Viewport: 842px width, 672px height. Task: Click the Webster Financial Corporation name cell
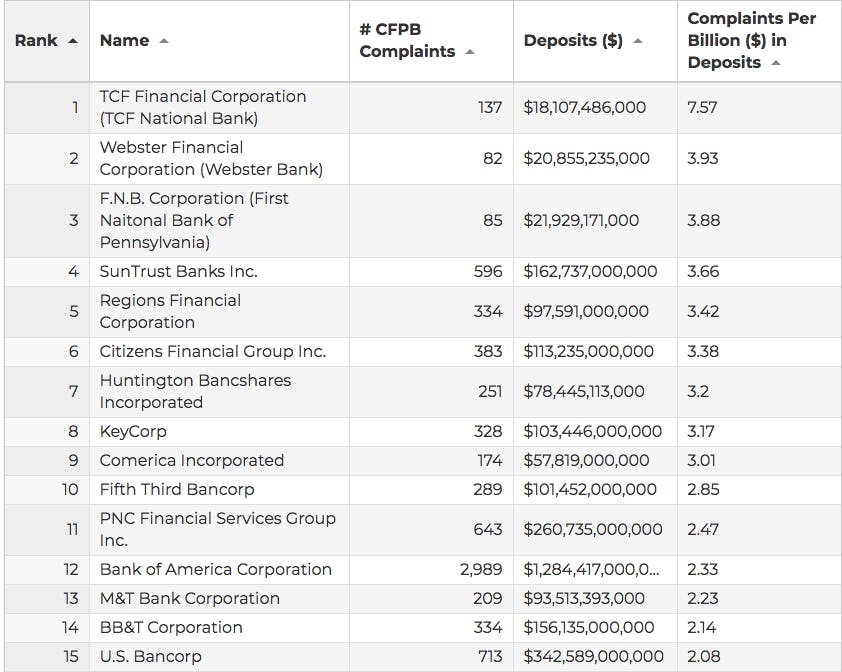211,159
